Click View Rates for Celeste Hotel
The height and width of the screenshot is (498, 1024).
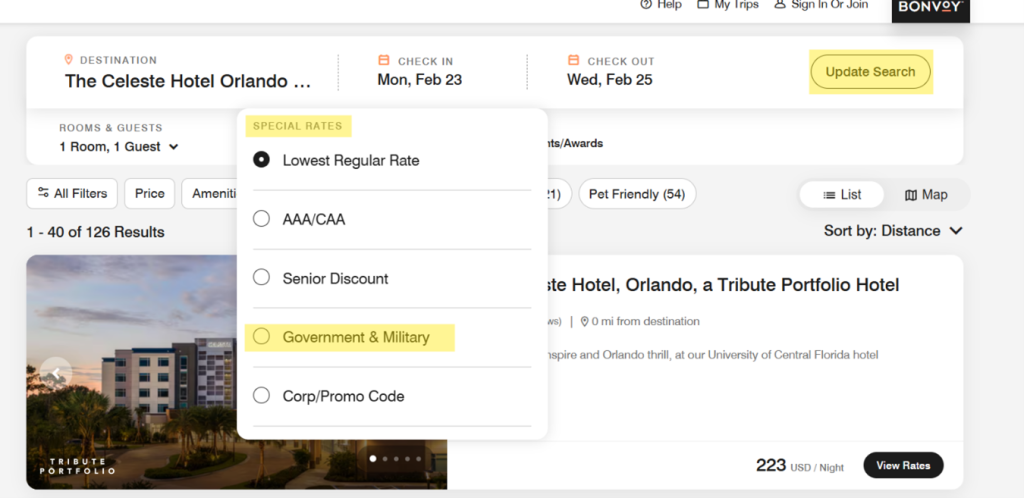(x=903, y=465)
